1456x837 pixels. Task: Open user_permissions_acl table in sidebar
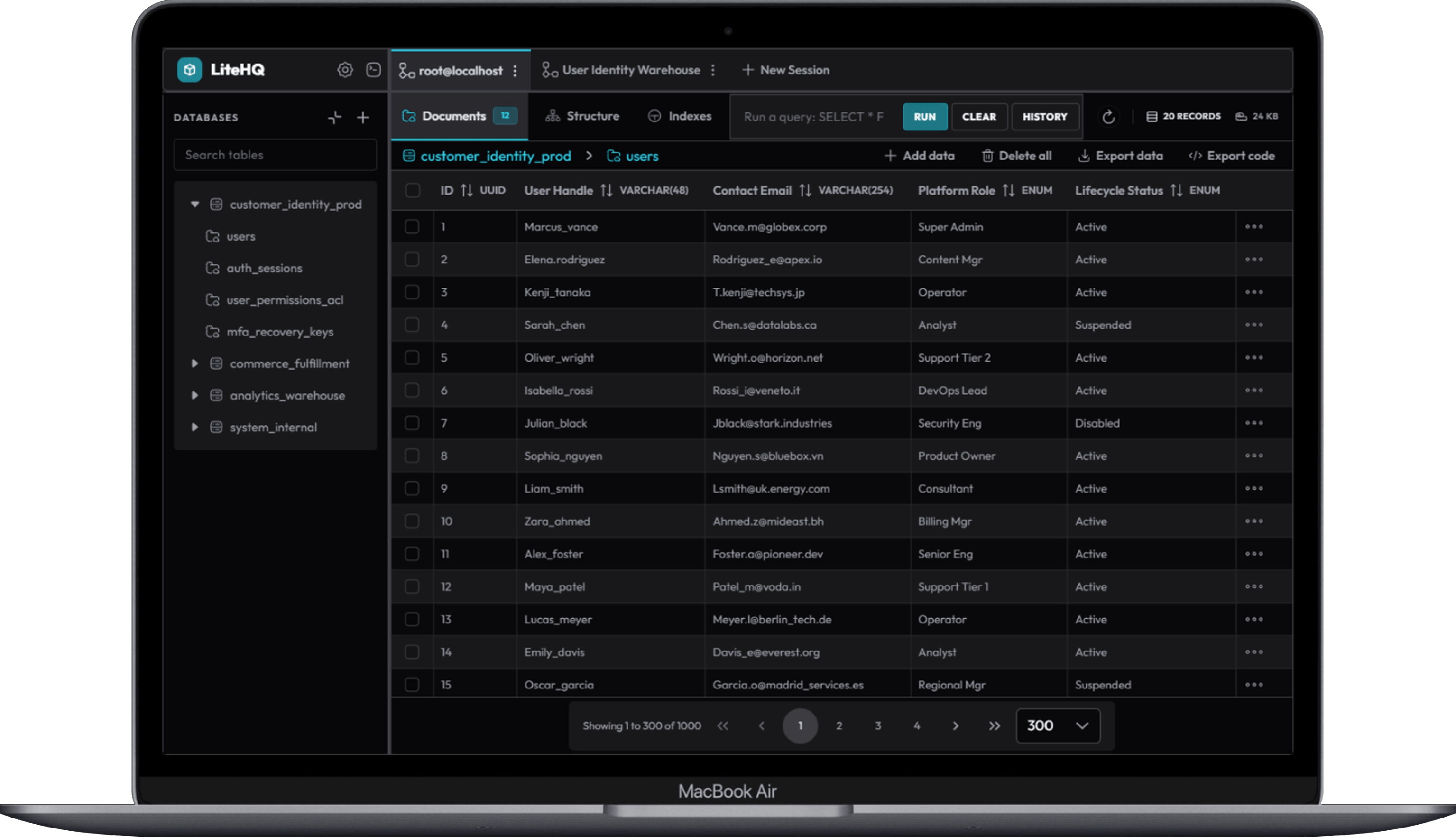coord(274,299)
